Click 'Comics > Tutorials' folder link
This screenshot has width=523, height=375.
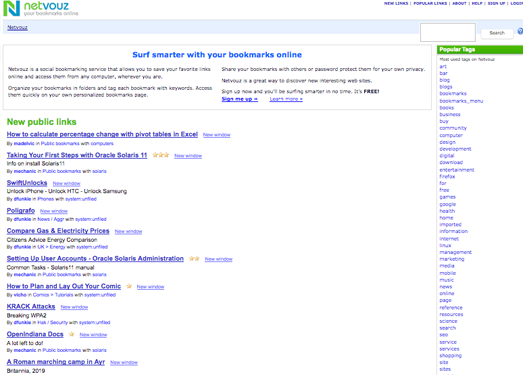[53, 295]
